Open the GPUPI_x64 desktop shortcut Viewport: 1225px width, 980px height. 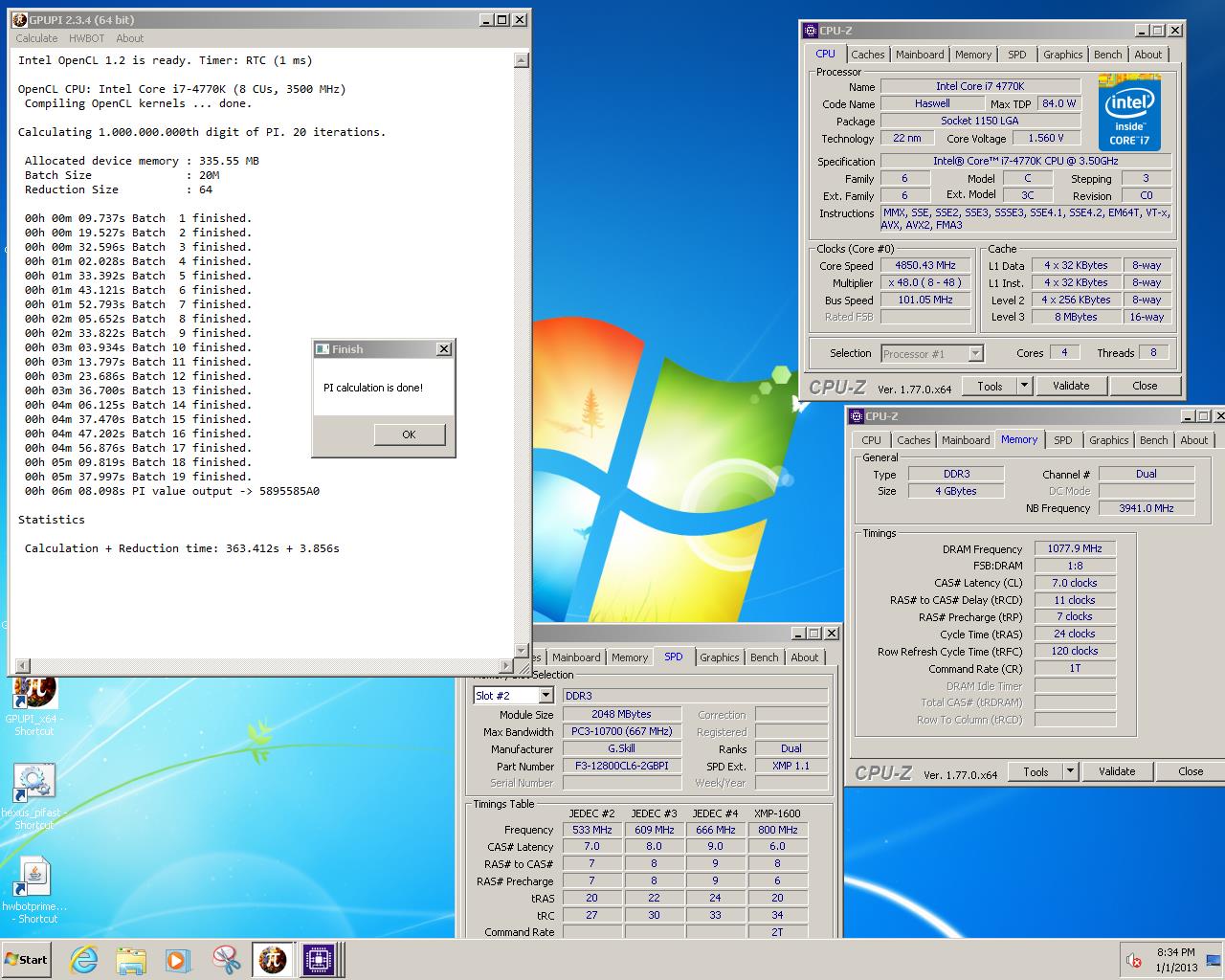(x=33, y=706)
